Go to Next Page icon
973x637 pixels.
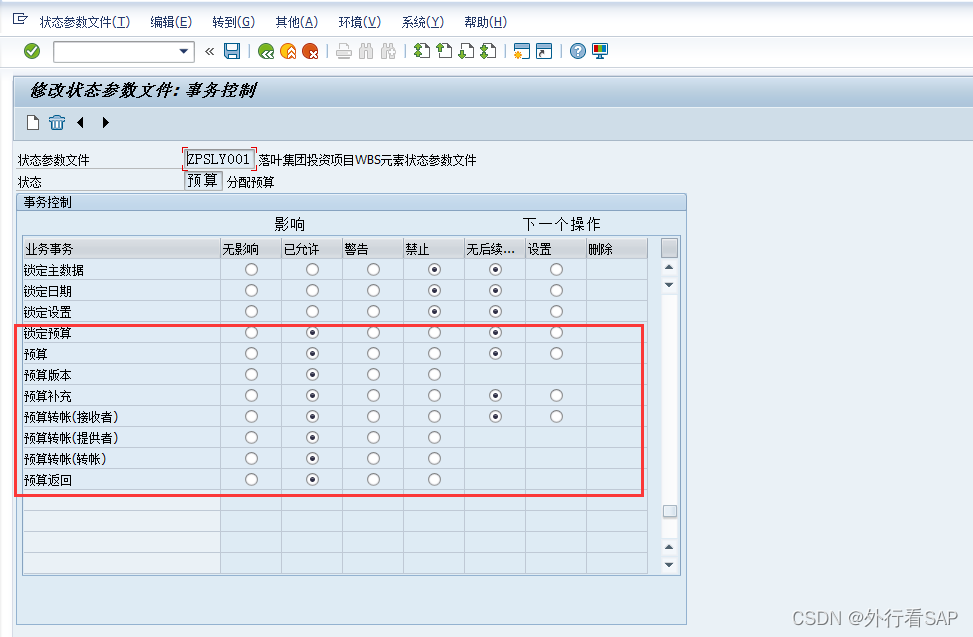[466, 51]
